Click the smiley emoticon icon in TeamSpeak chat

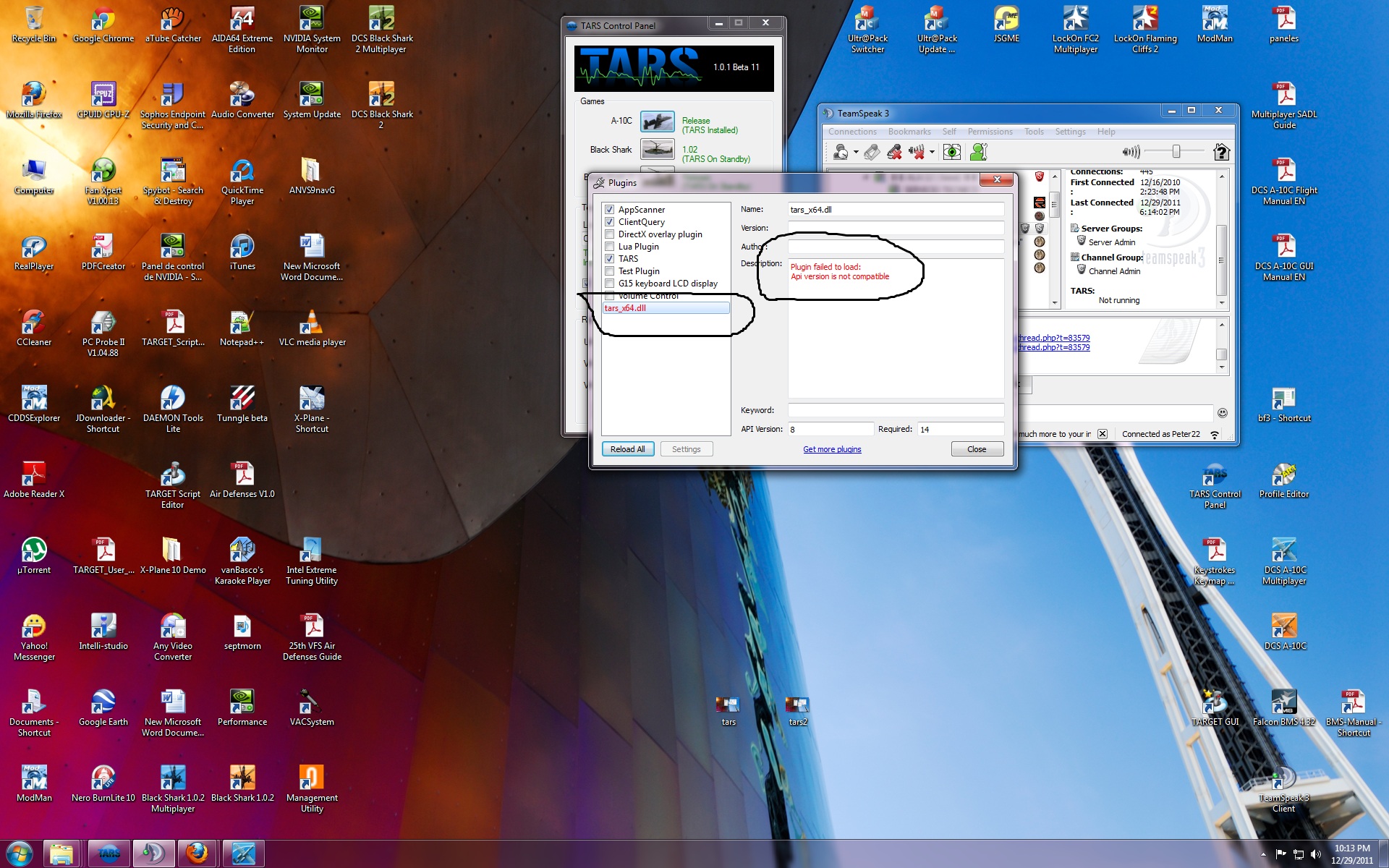[1223, 413]
